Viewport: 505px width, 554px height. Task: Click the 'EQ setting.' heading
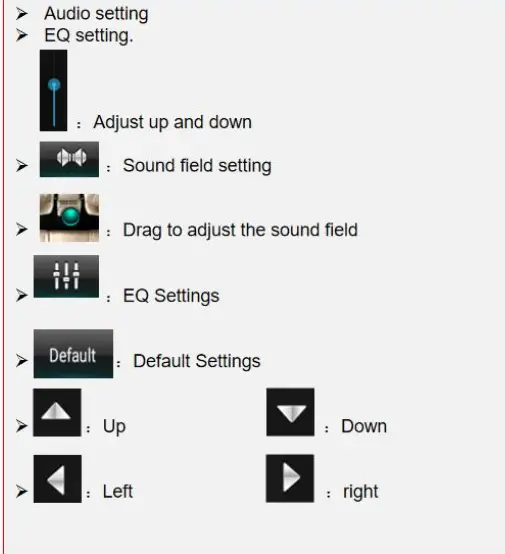point(89,36)
